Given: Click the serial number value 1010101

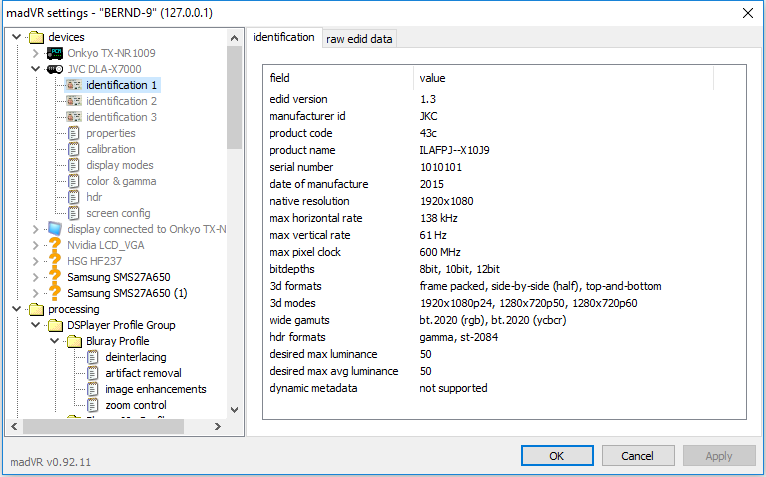Looking at the screenshot, I should [x=441, y=167].
